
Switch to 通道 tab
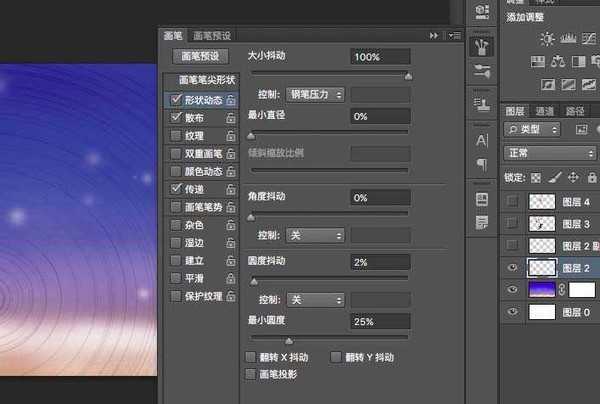tap(545, 111)
